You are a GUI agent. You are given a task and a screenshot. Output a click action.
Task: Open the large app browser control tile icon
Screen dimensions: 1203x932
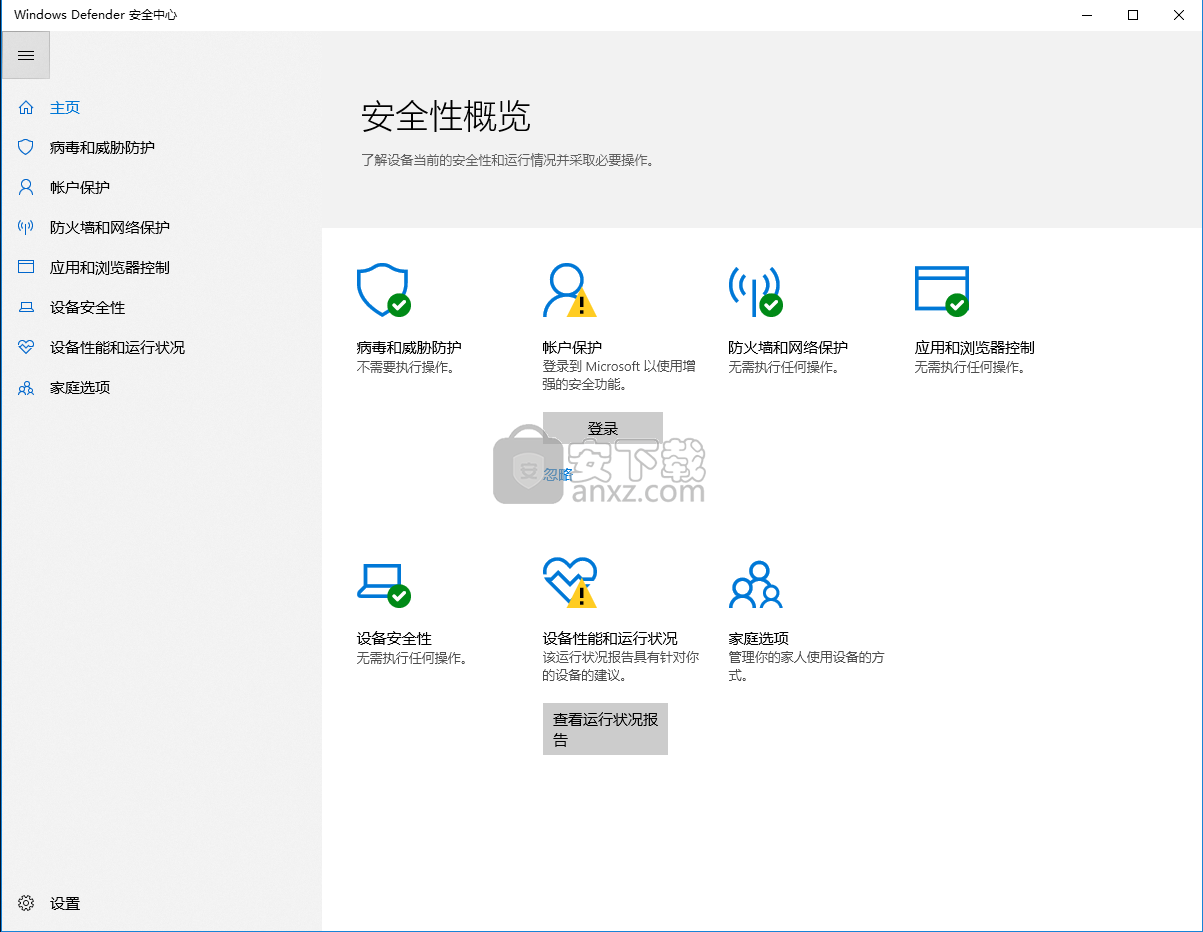tap(942, 290)
